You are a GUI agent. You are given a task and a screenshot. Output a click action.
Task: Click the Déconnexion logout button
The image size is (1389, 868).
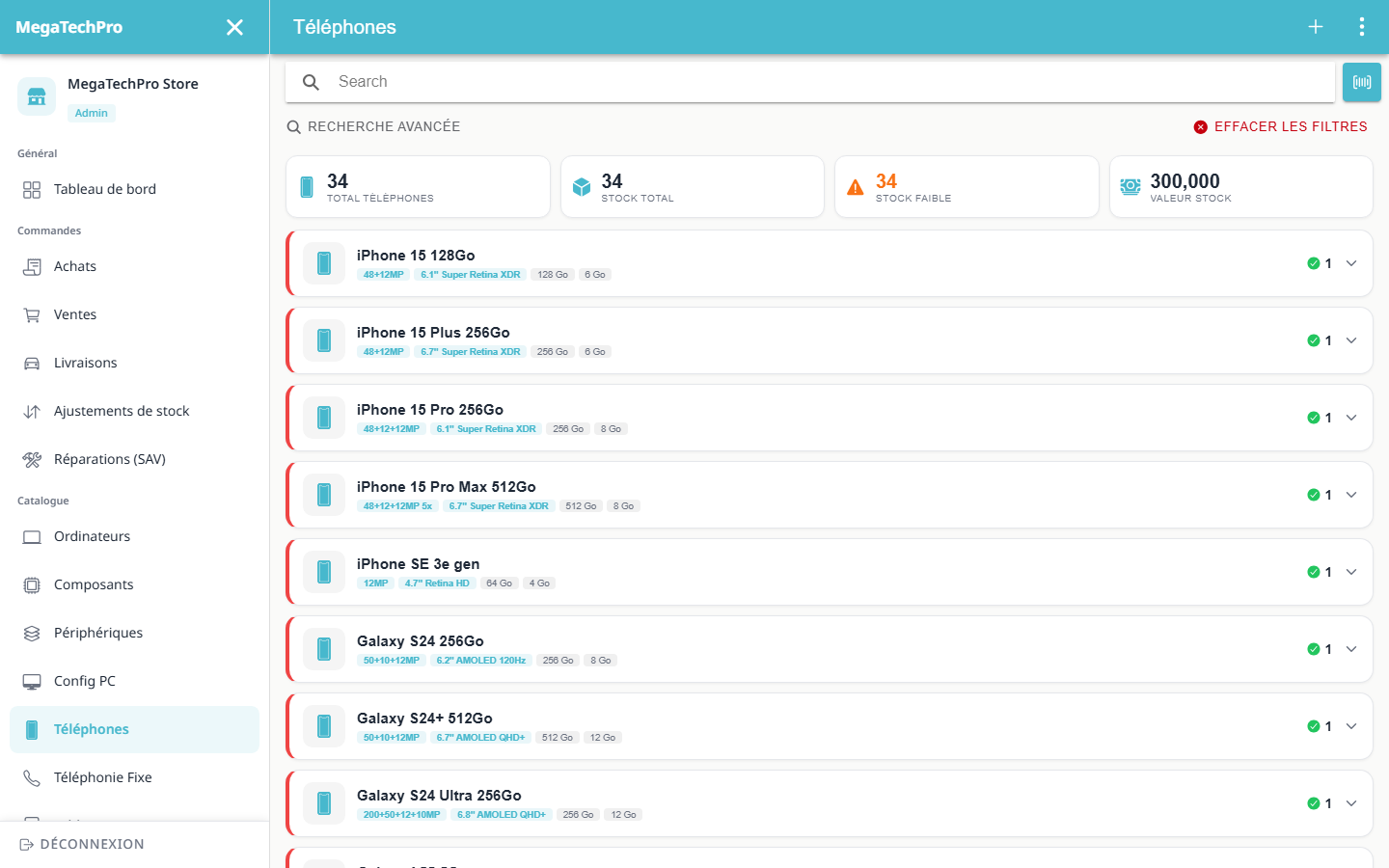(x=82, y=844)
